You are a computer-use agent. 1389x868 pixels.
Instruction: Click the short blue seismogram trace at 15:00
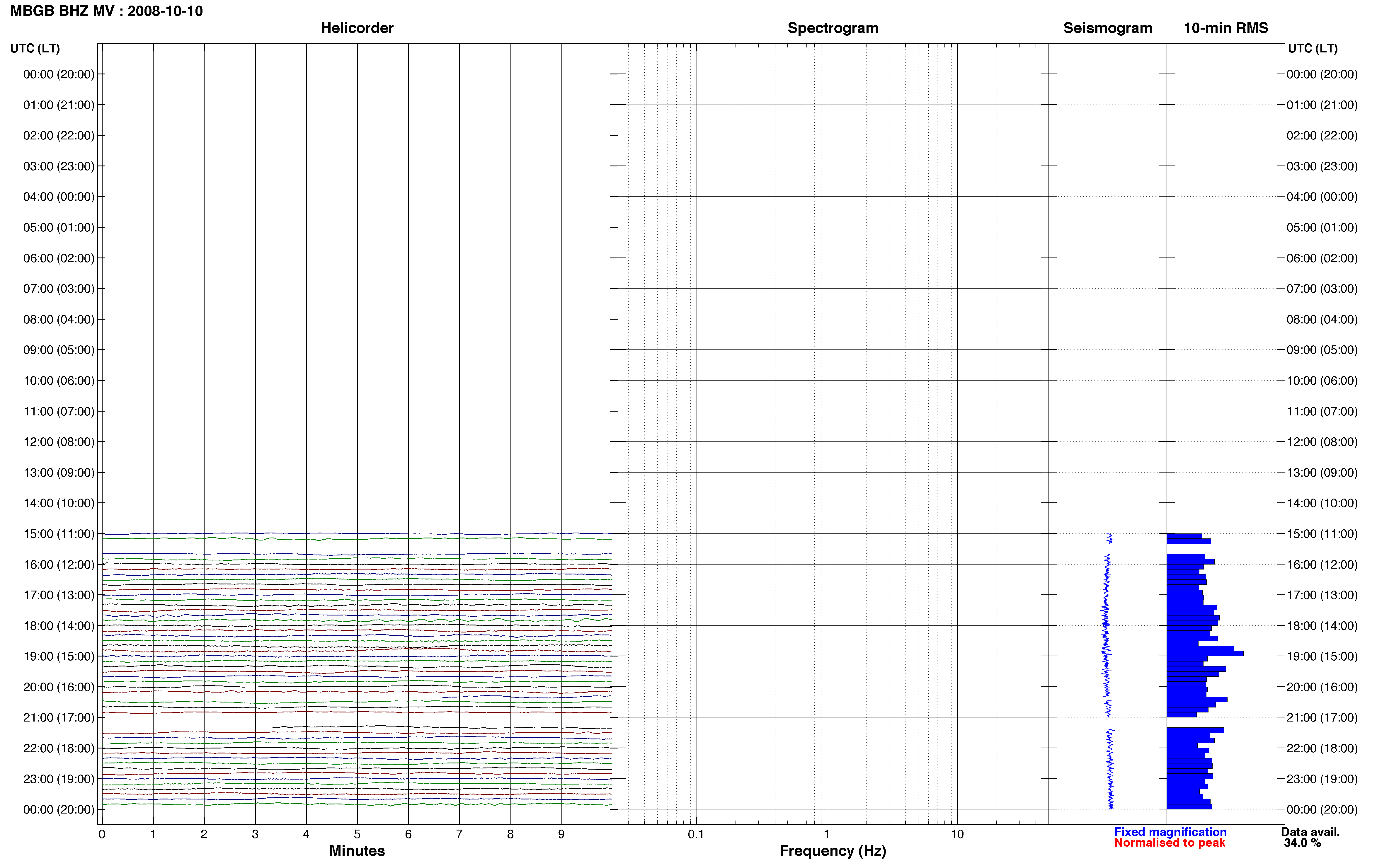tap(1110, 538)
